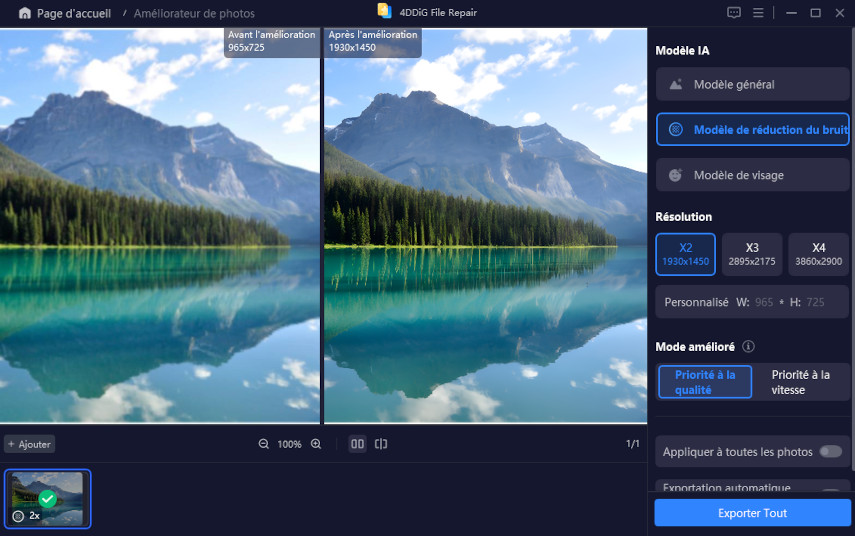The height and width of the screenshot is (536, 855).
Task: Switch to side-by-side comparison view icon
Action: point(357,444)
